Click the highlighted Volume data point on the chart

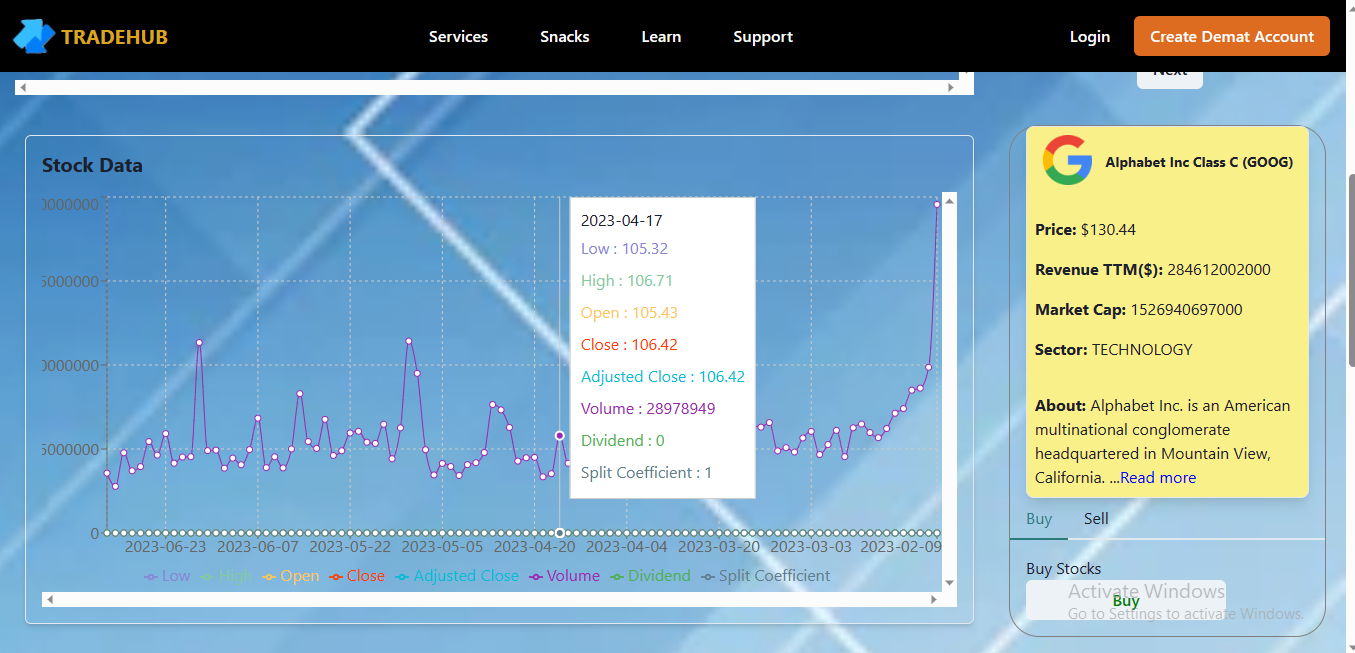(559, 436)
